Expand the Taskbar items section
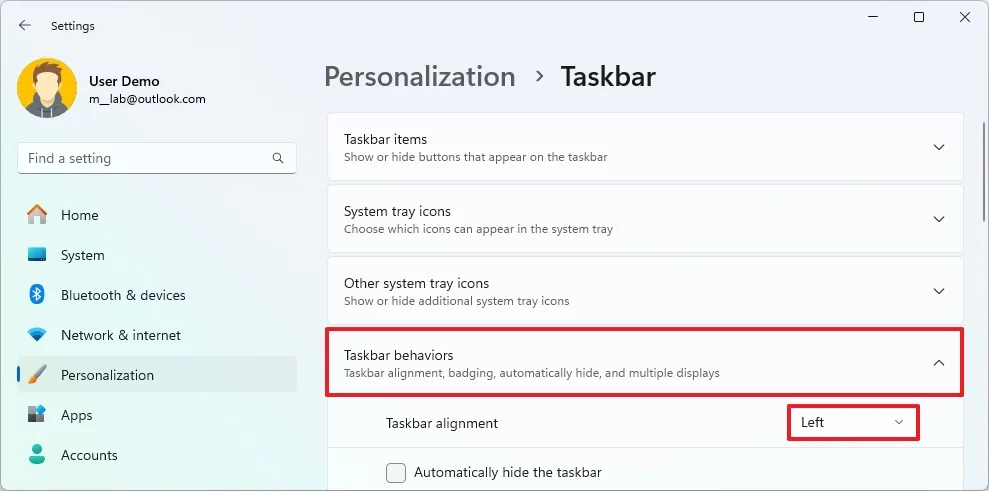The width and height of the screenshot is (989, 491). click(938, 147)
